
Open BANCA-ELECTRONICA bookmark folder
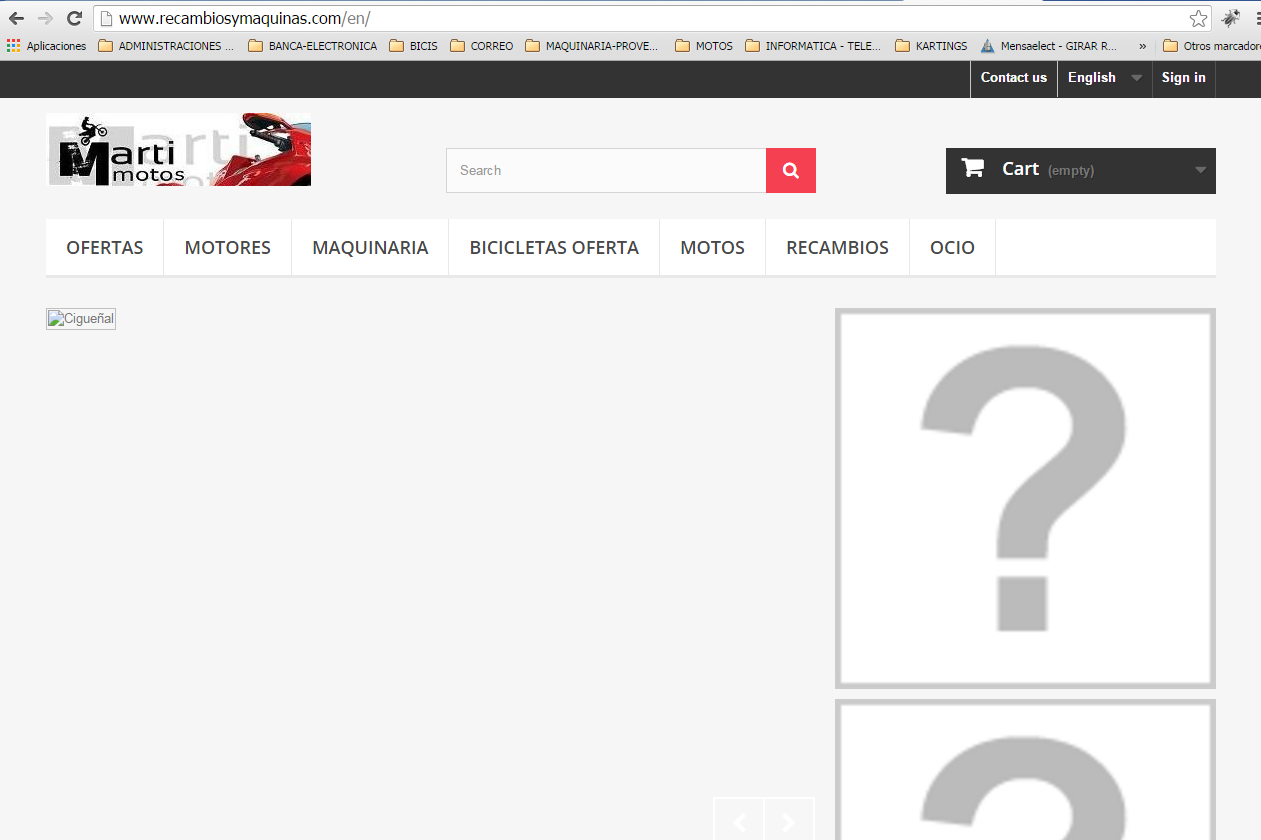tap(313, 46)
